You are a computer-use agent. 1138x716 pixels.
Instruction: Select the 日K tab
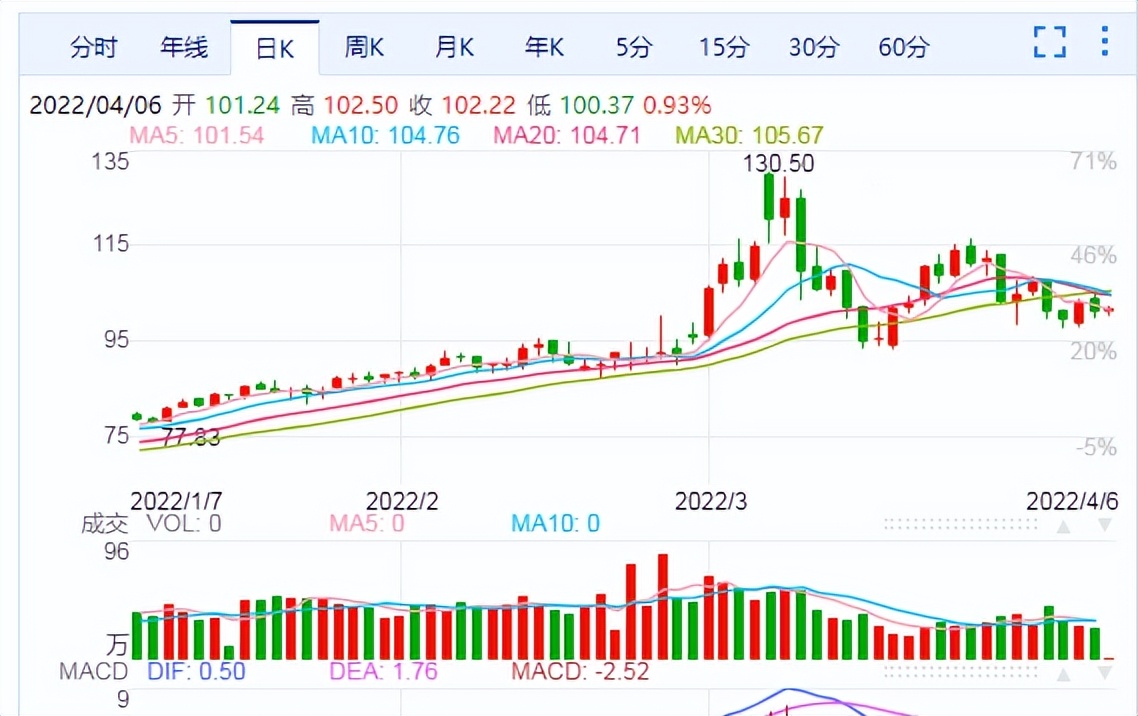click(274, 49)
